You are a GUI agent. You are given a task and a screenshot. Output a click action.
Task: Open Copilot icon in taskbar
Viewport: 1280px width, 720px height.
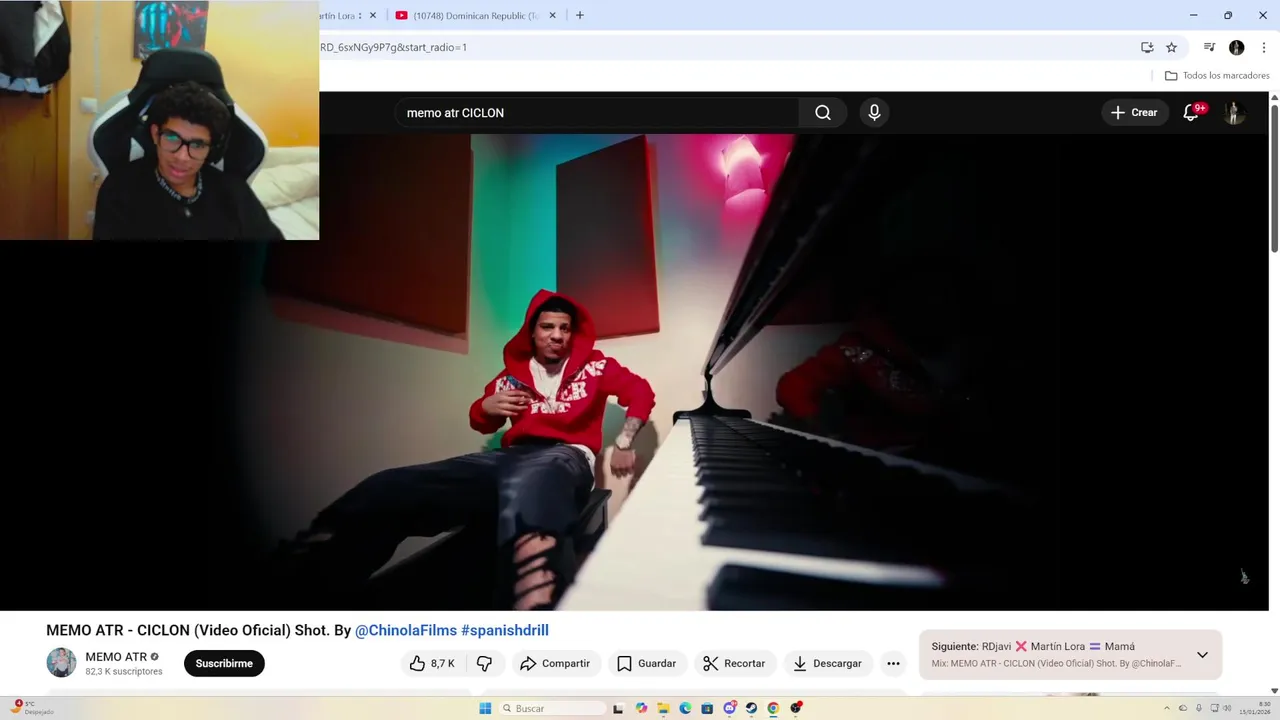coord(641,708)
